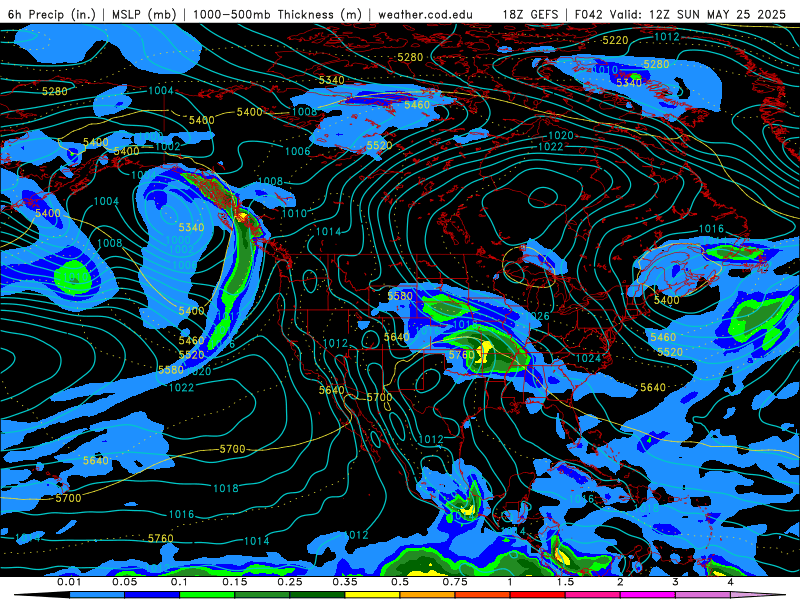Click the "12Z SUN MAY 25 2025" valid time
Screen dimensions: 800x600
point(717,14)
